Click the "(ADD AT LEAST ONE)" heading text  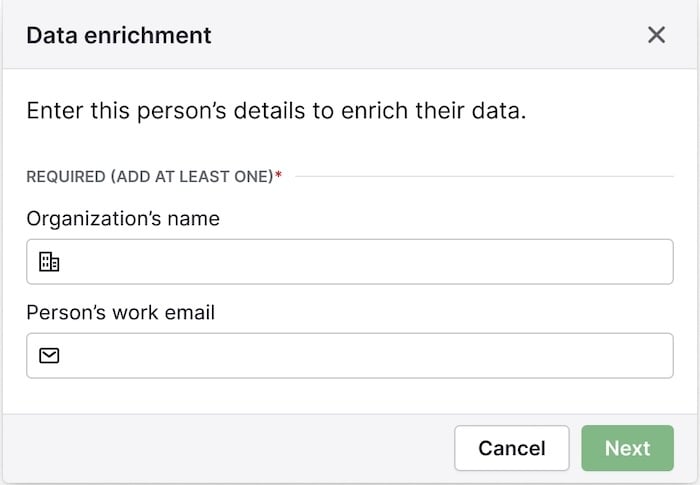coord(192,177)
